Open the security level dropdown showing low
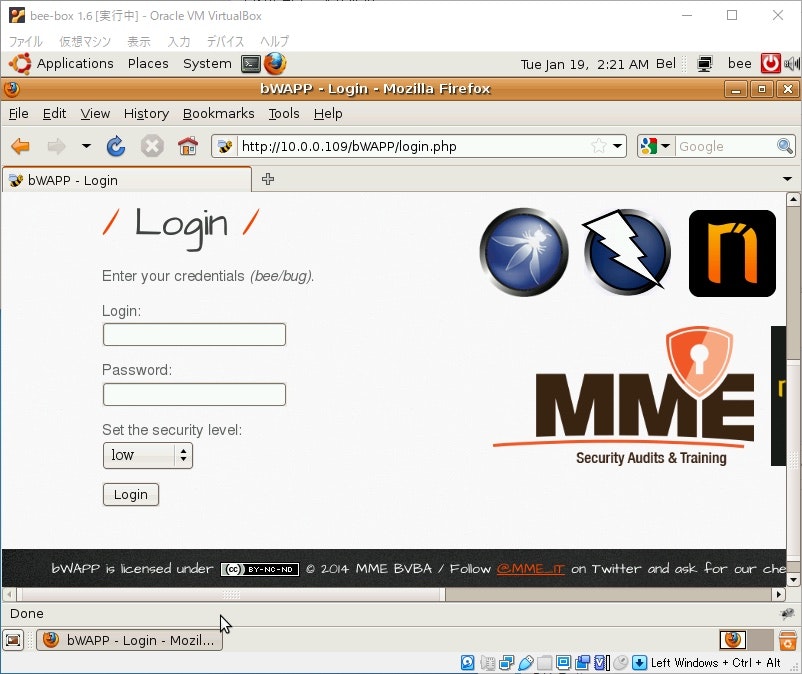Screen dimensions: 802x674 pos(148,455)
